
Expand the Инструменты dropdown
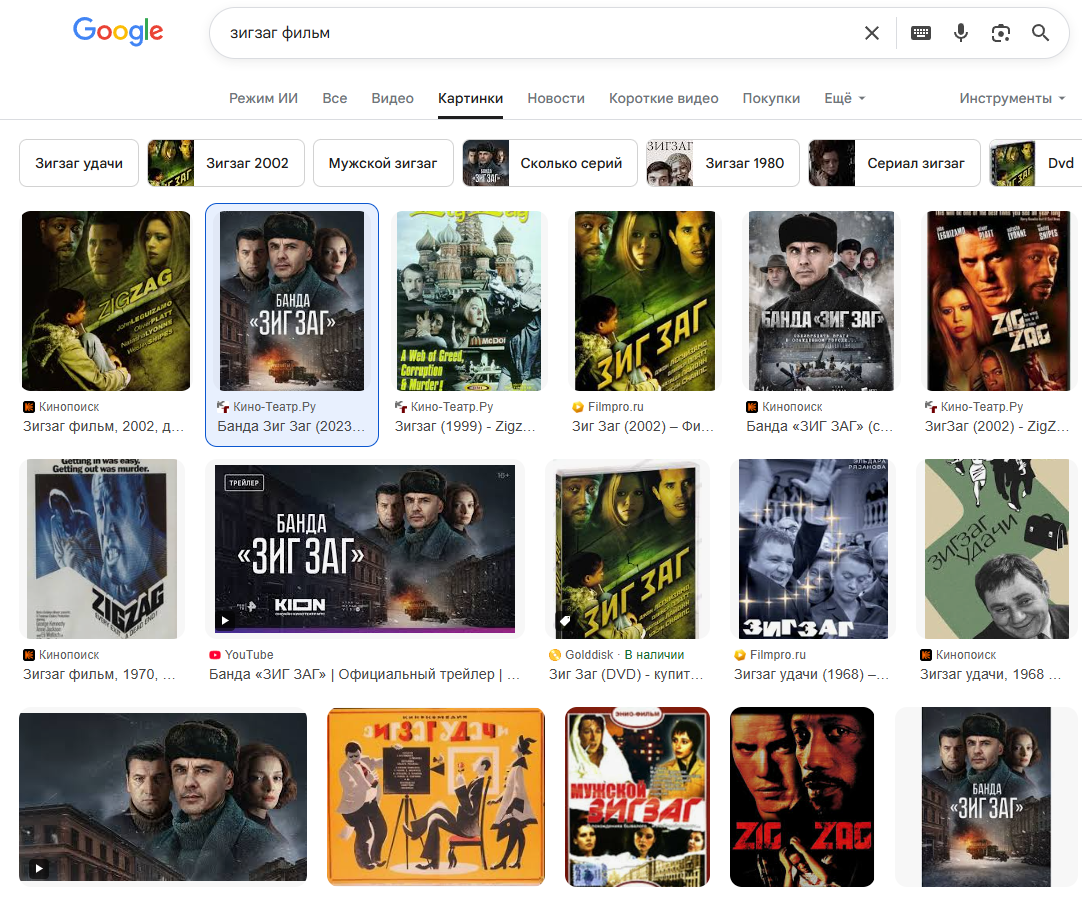(1012, 98)
